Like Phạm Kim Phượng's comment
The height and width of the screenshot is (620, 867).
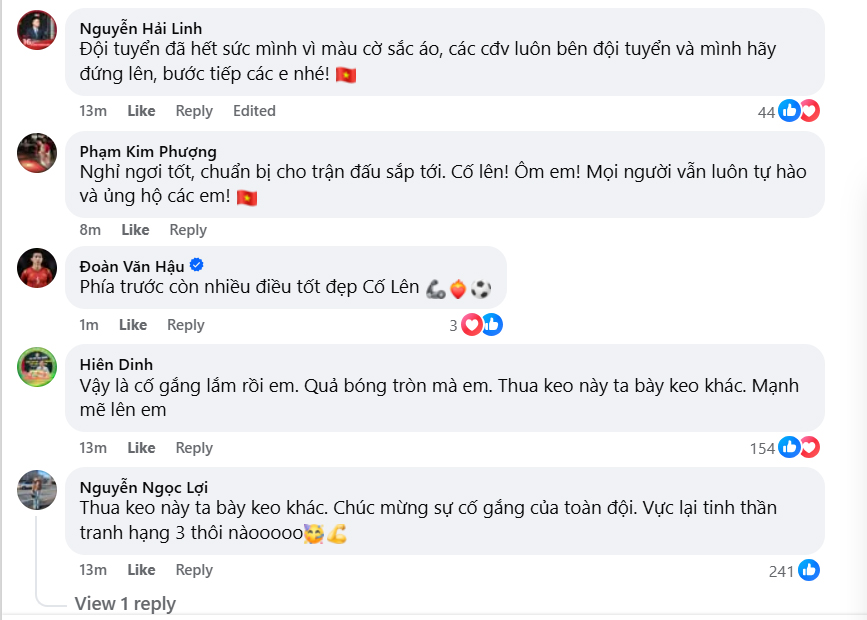point(136,229)
